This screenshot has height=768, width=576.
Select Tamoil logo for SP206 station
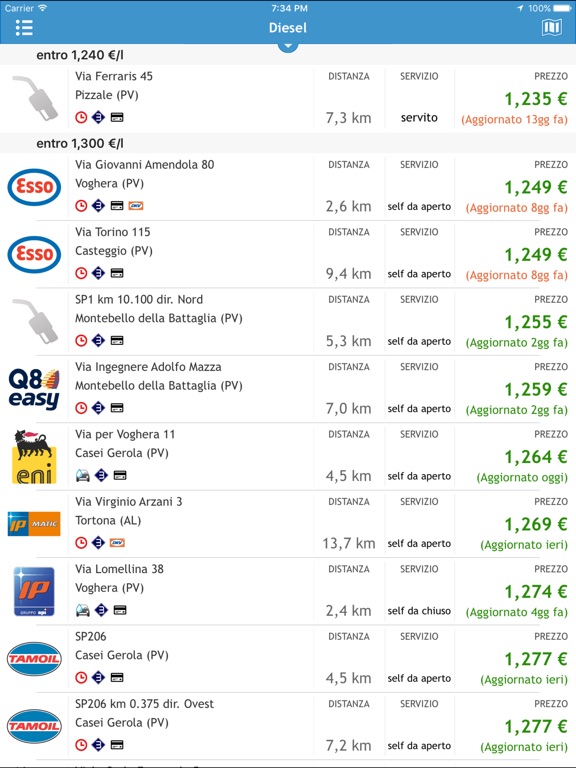(34, 659)
